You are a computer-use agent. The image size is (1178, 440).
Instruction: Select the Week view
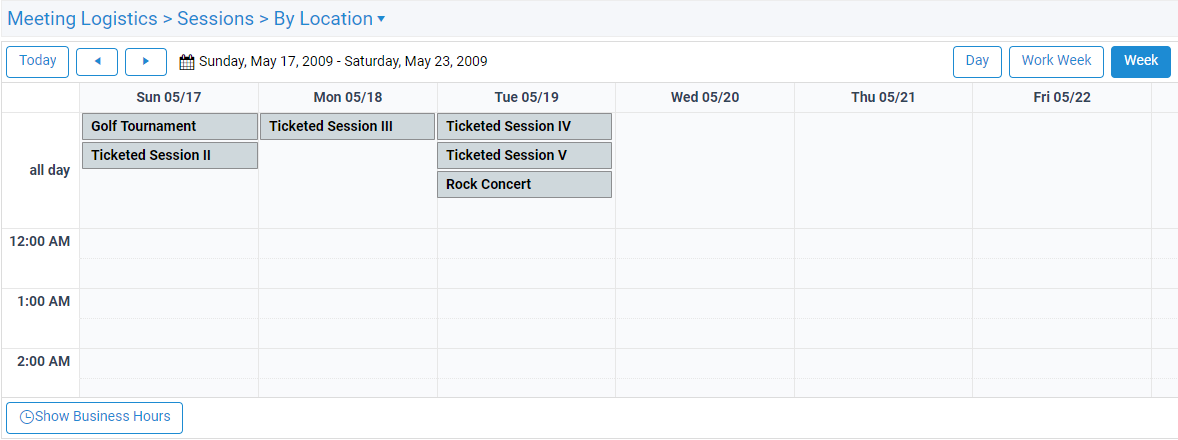click(x=1141, y=62)
